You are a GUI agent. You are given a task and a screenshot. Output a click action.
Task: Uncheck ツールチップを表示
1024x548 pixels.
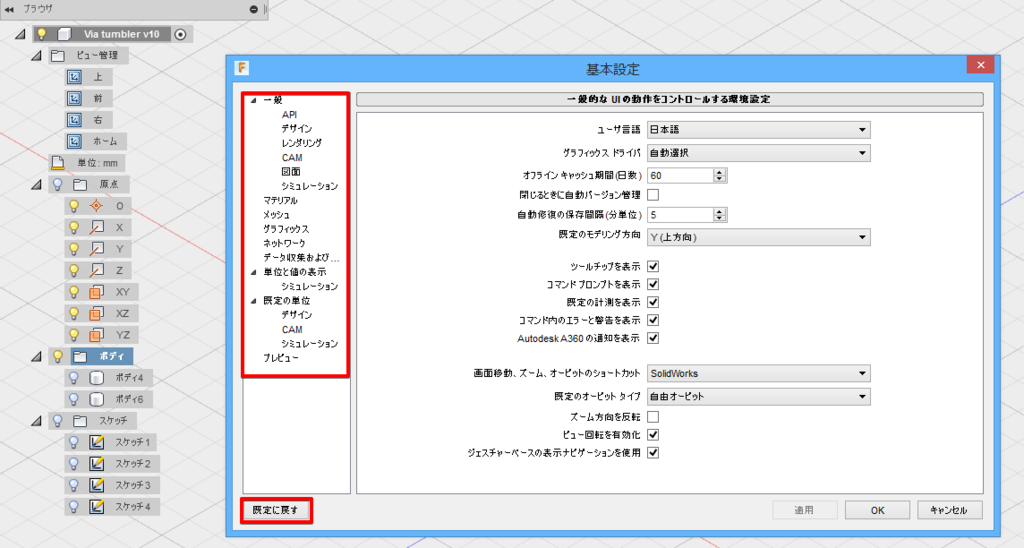pyautogui.click(x=653, y=266)
